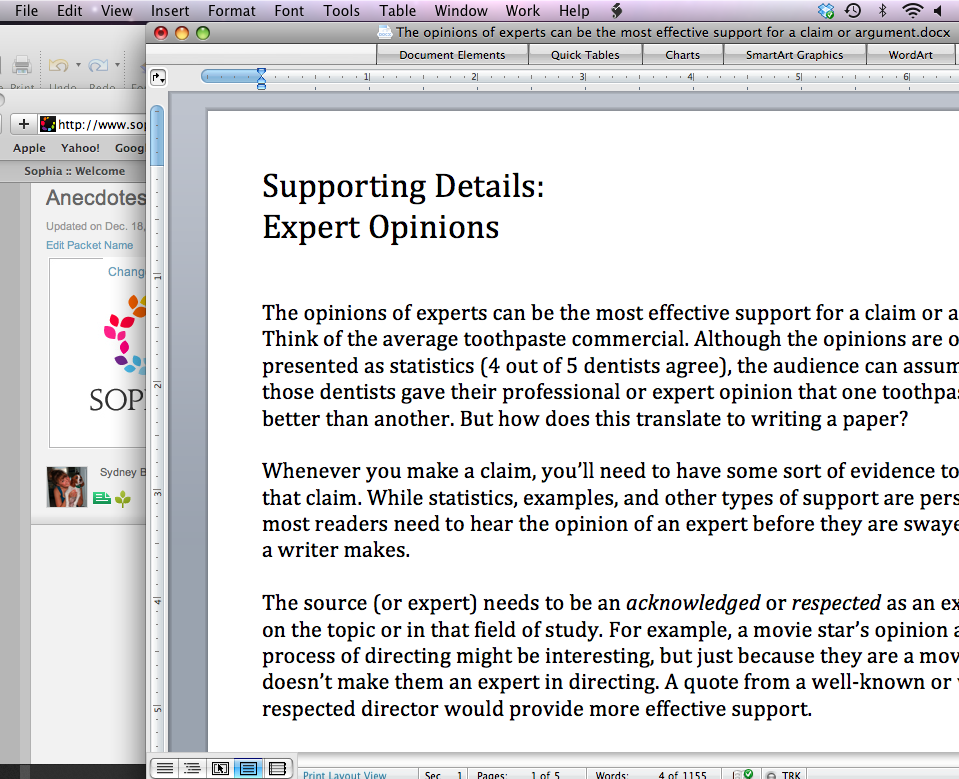Click the AppleScript menu icon after Help
959x779 pixels.
pos(617,10)
